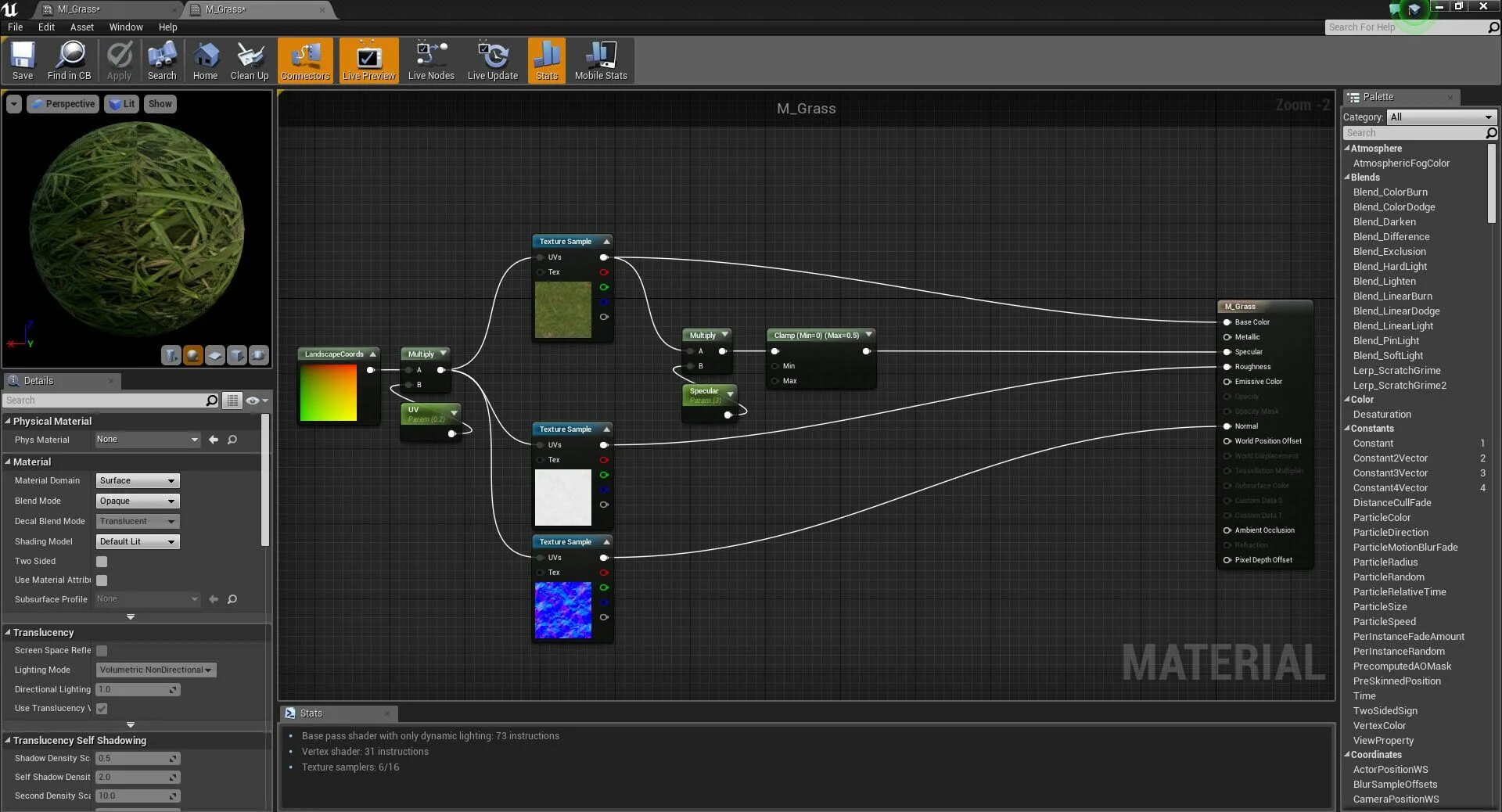Collapse the Atmosphere palette category
Image resolution: width=1502 pixels, height=812 pixels.
[1347, 149]
